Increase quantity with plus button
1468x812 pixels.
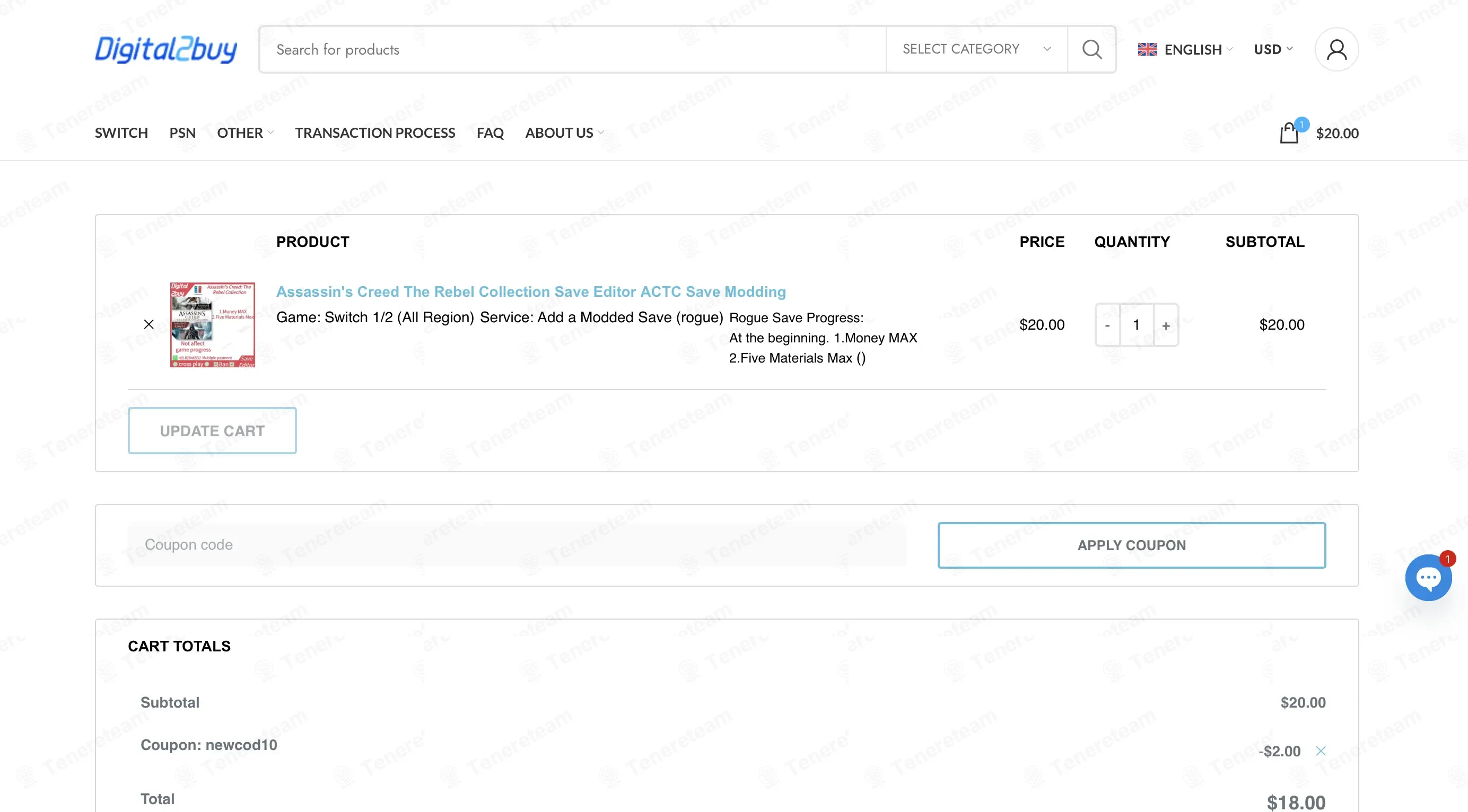pos(1166,324)
